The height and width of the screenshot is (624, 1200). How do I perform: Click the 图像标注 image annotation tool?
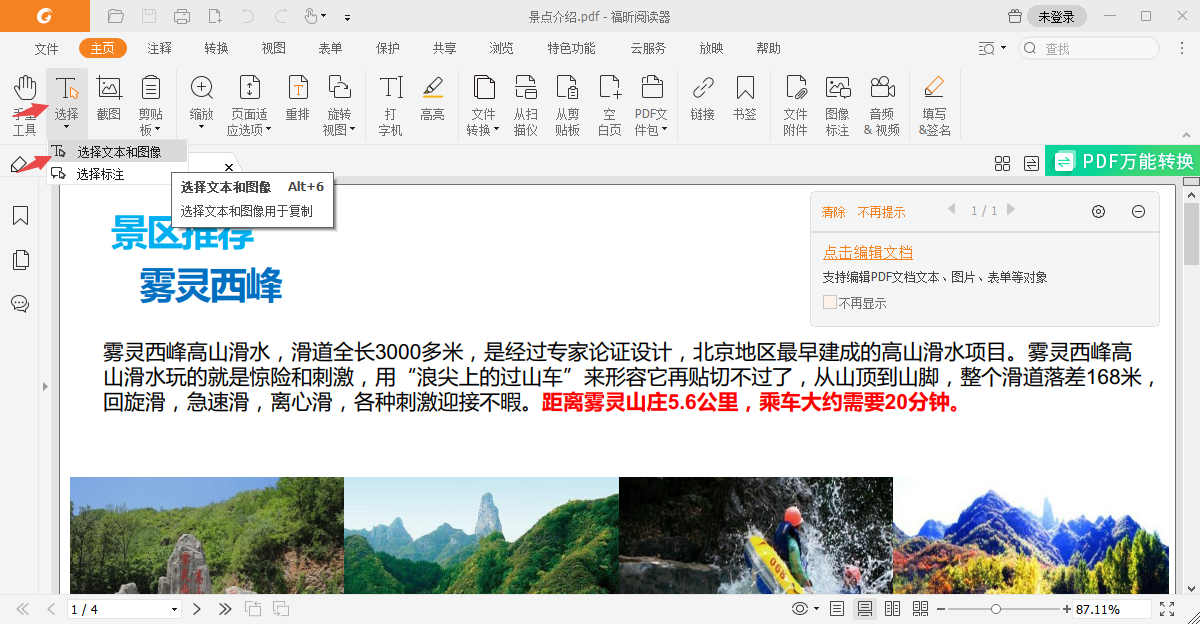(838, 100)
